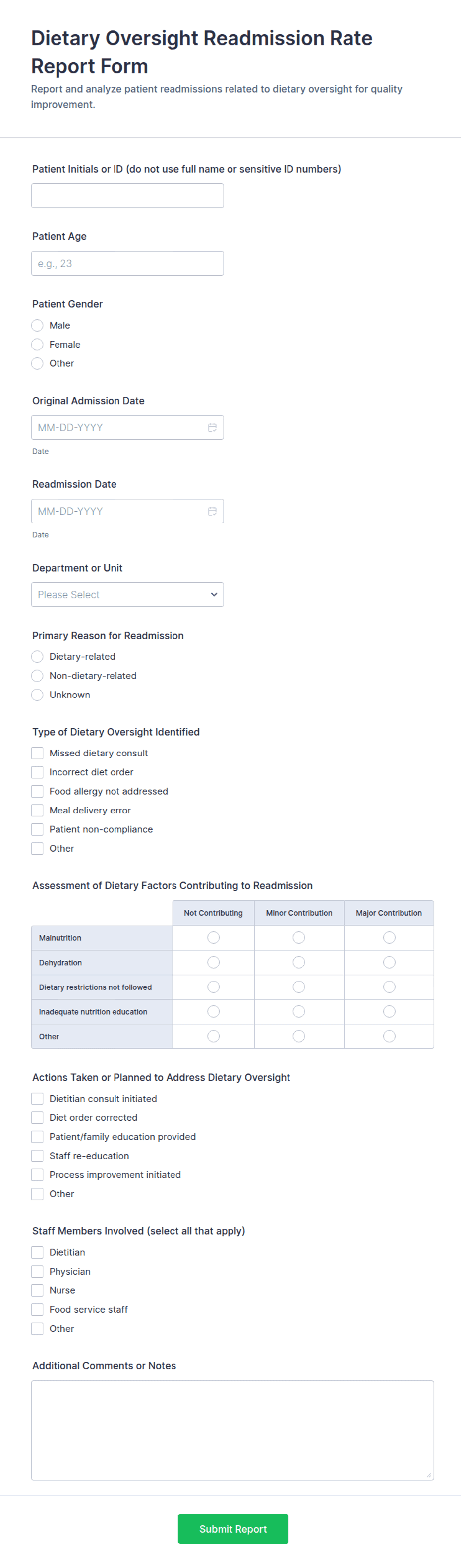Mark Inadequate nutrition education as Not Contributing
461x1568 pixels.
213,1011
